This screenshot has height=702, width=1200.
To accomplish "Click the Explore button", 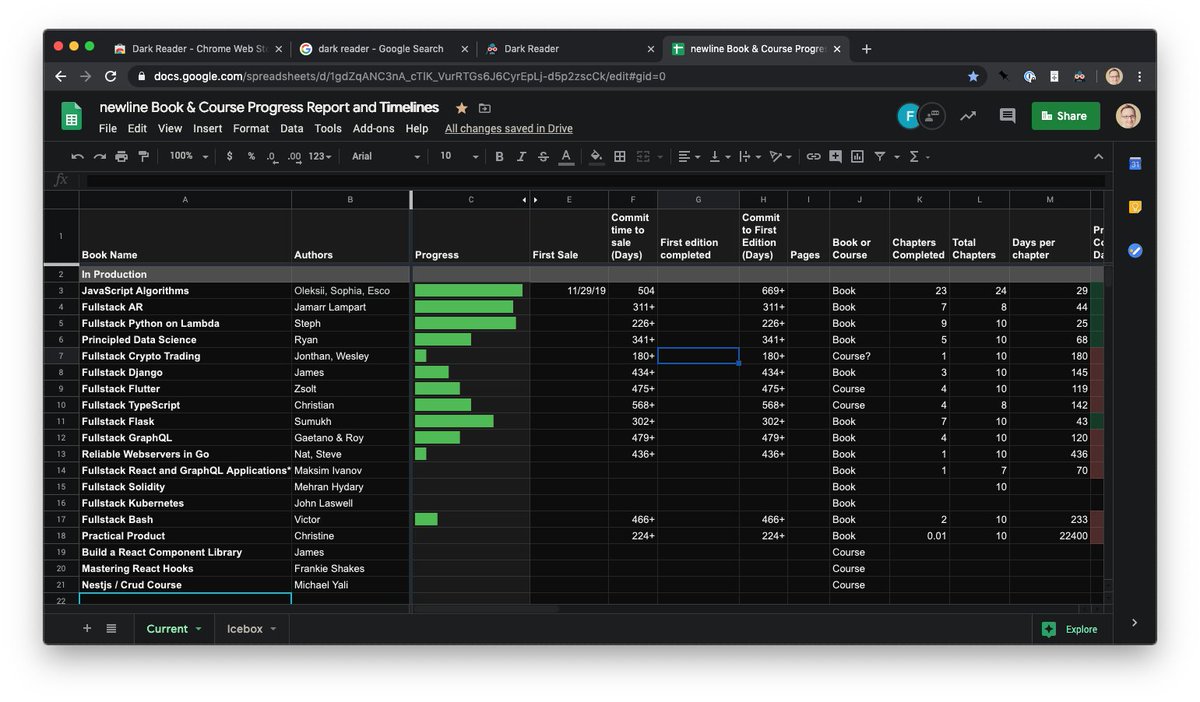I will tap(1069, 629).
